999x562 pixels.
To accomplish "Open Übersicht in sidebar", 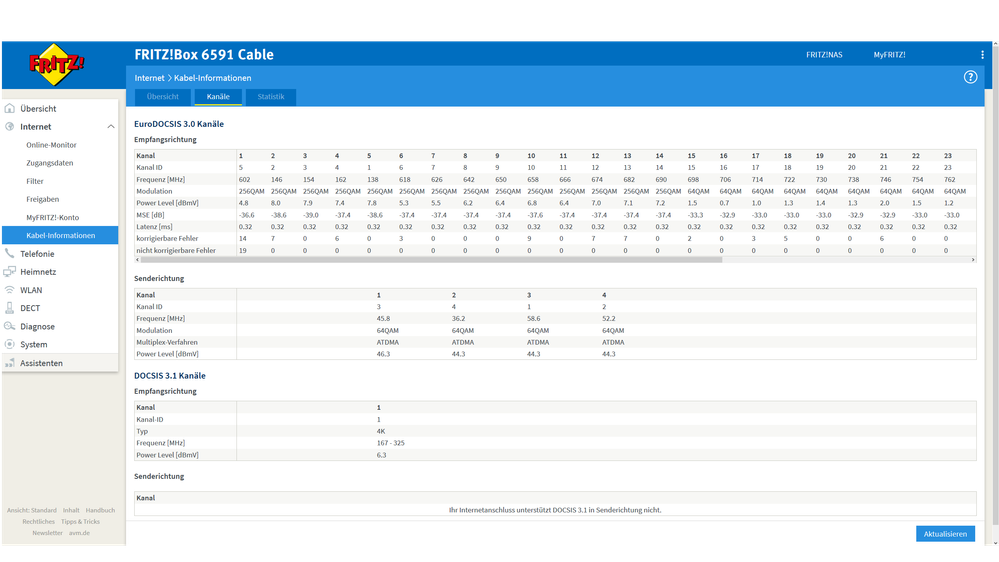I will click(x=38, y=108).
